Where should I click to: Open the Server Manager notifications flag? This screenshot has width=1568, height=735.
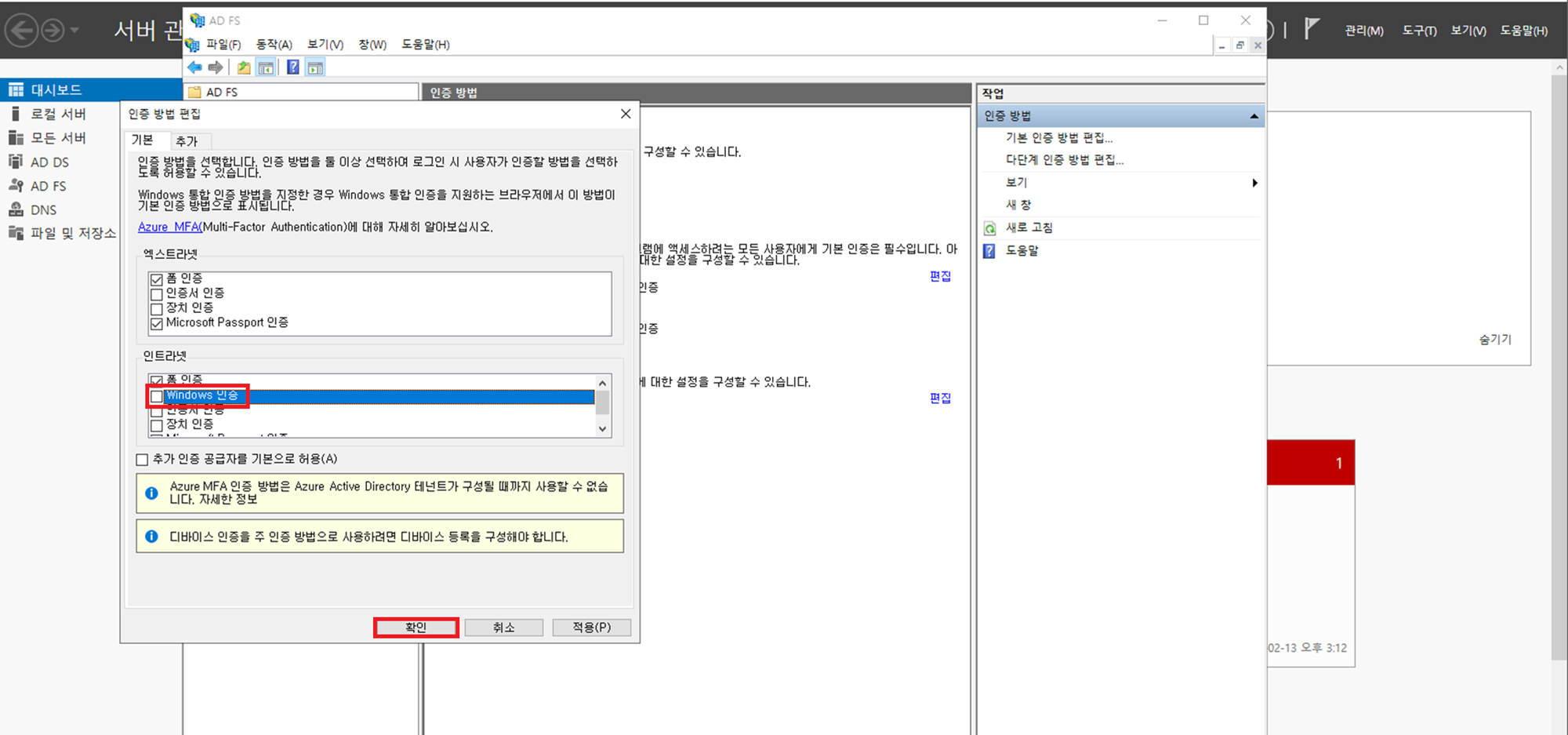pos(1312,29)
